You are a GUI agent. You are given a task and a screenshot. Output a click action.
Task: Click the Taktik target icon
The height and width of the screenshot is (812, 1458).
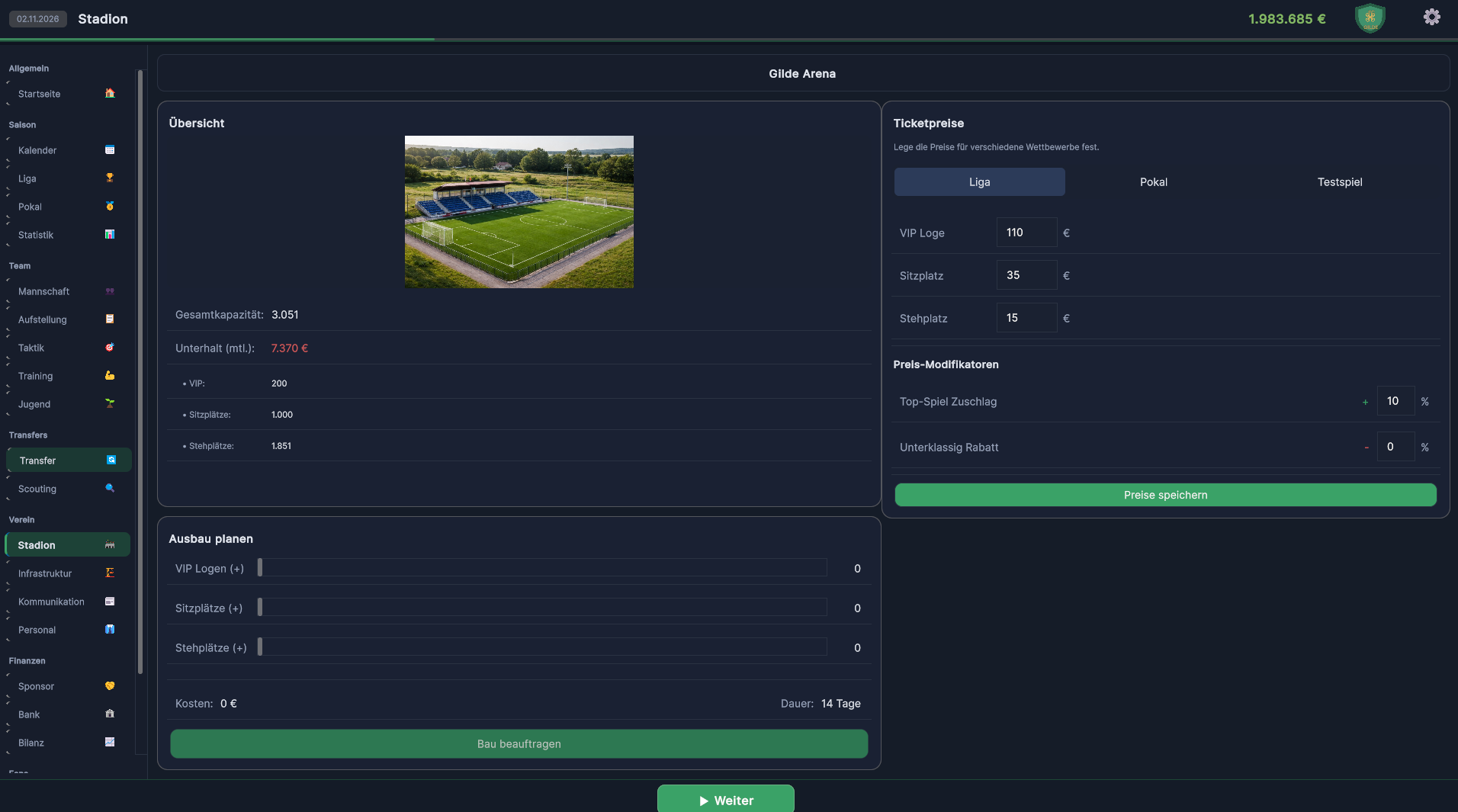coord(110,347)
